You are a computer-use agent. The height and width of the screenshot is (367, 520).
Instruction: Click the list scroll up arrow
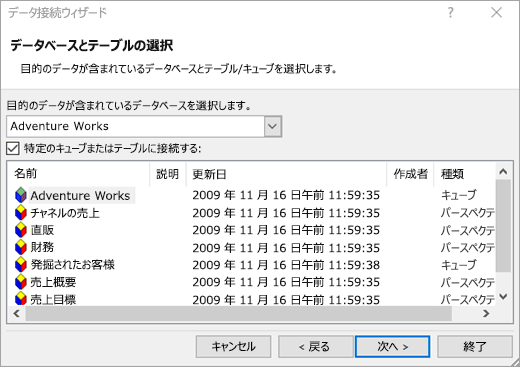[x=503, y=172]
